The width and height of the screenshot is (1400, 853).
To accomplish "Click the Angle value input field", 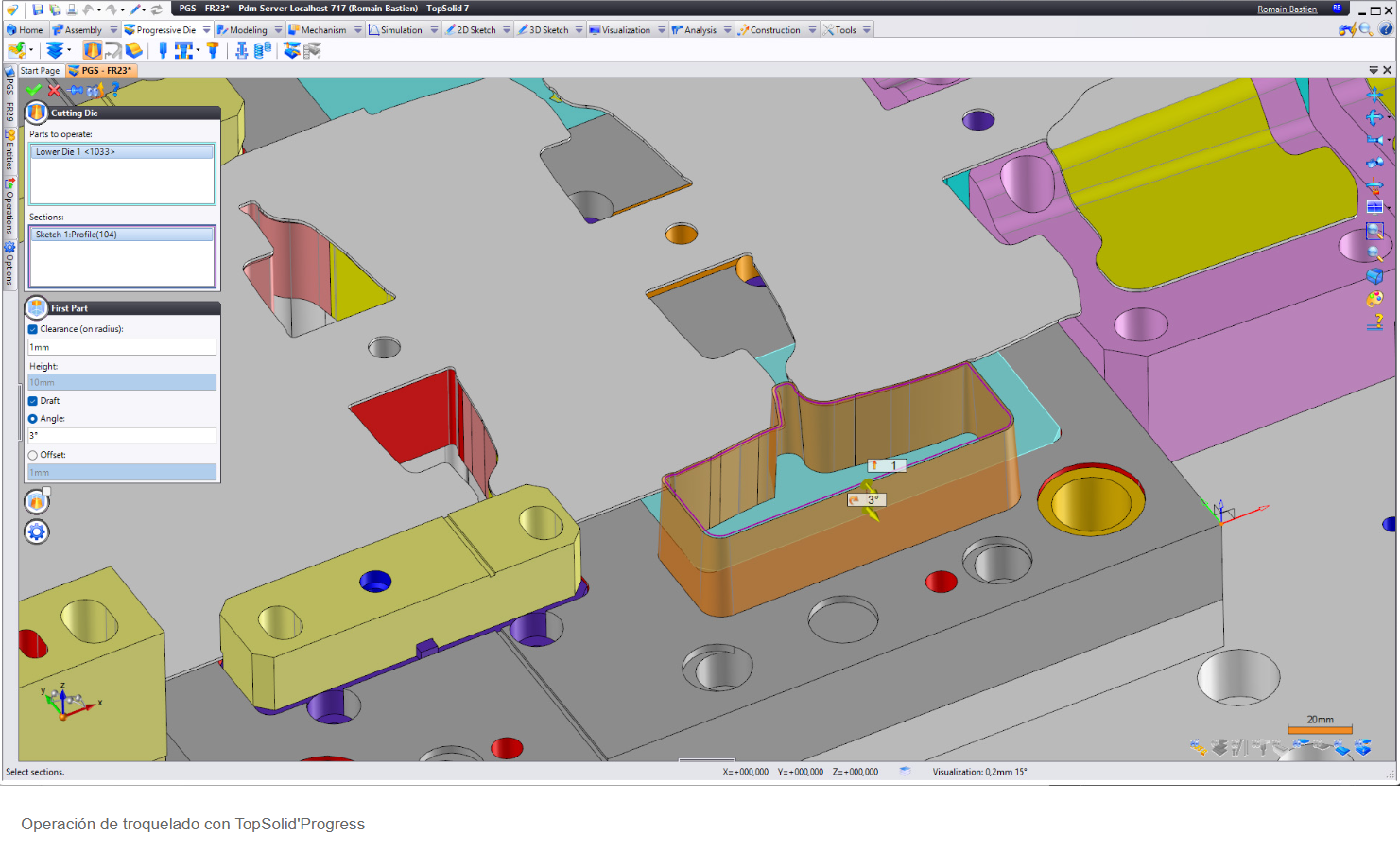I will click(x=122, y=436).
